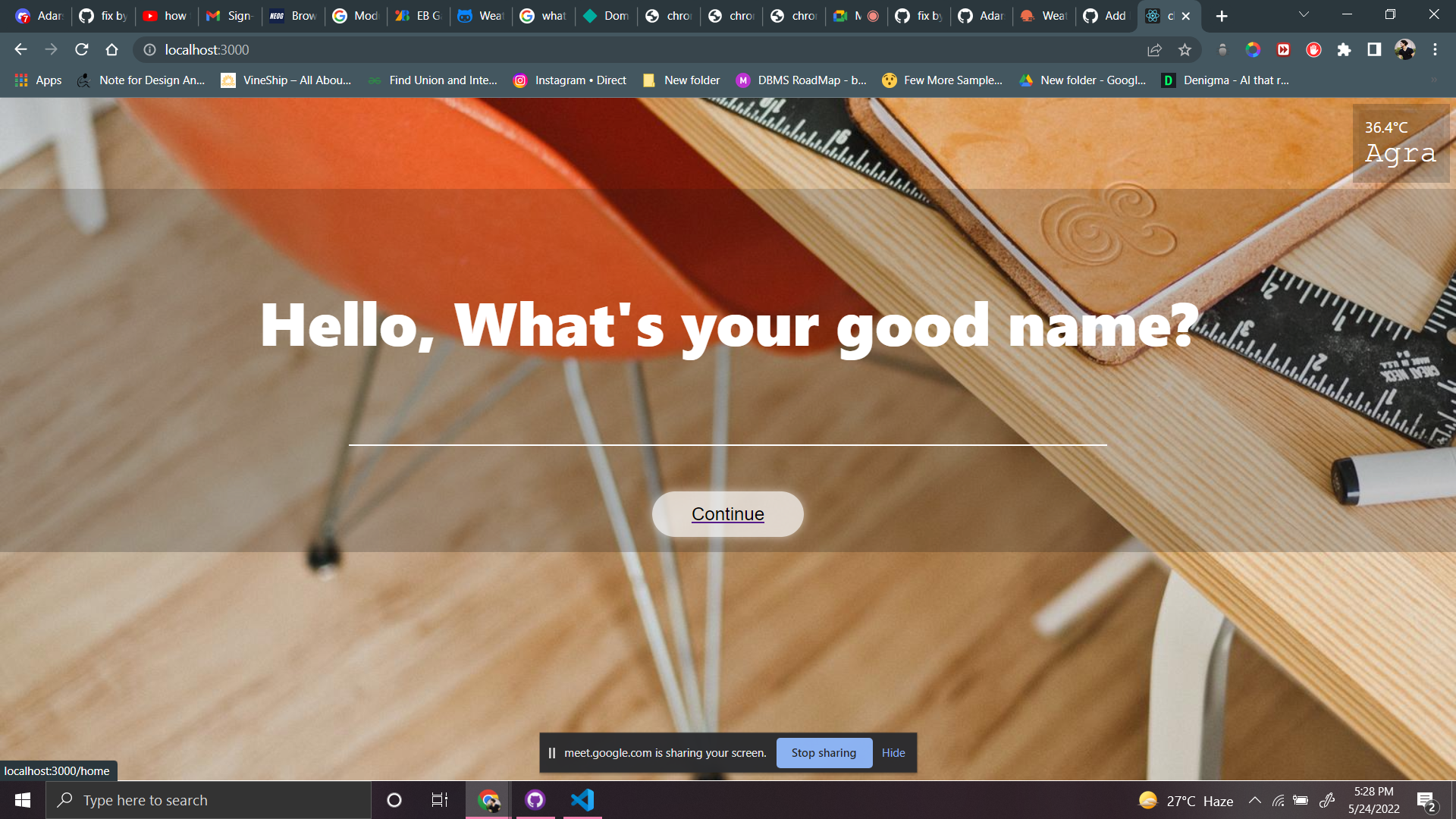Expand hidden icons in the system tray

click(1255, 799)
